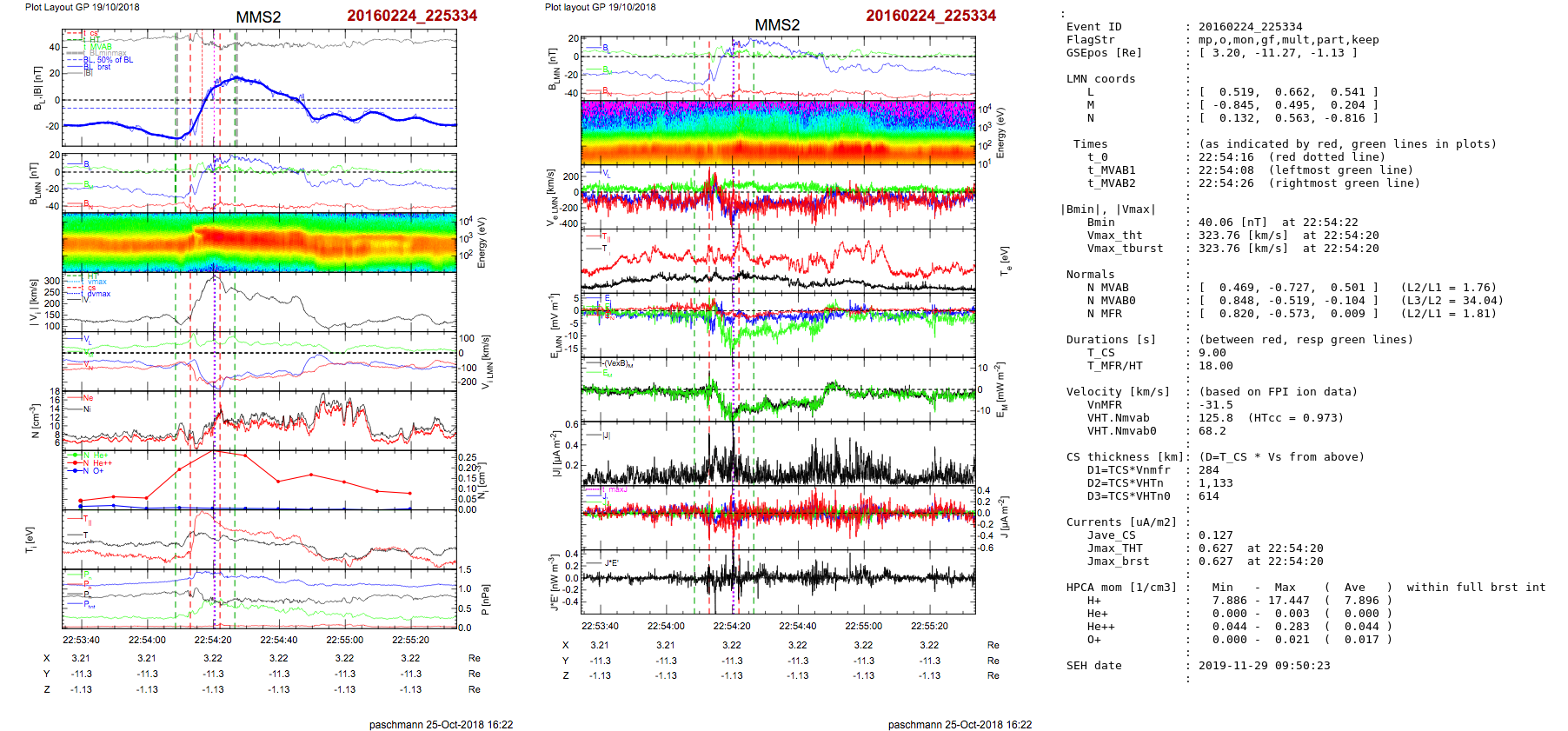Screen dimensions: 1568x731
Task: Select the D2=TCS*VHTn thickness value 1,133
Action: (x=1215, y=483)
